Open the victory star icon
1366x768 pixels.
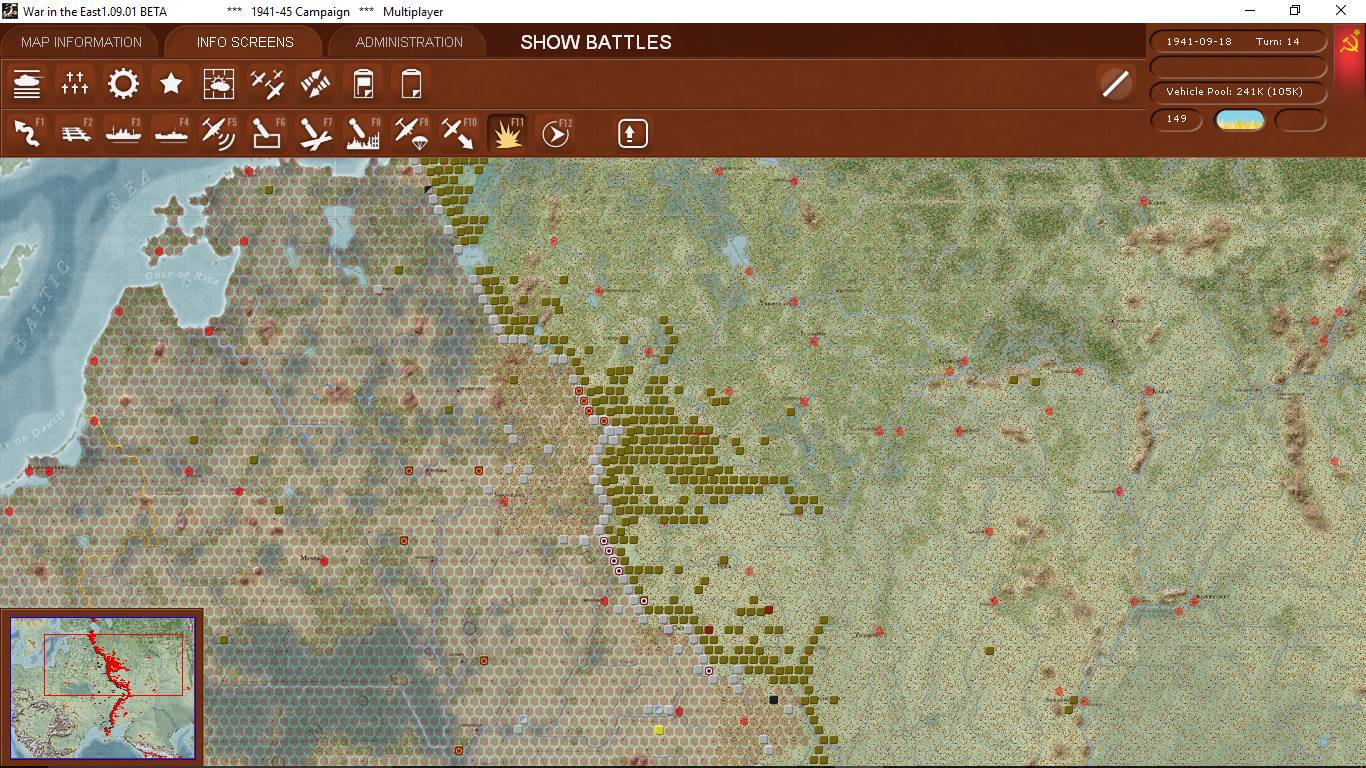point(171,83)
